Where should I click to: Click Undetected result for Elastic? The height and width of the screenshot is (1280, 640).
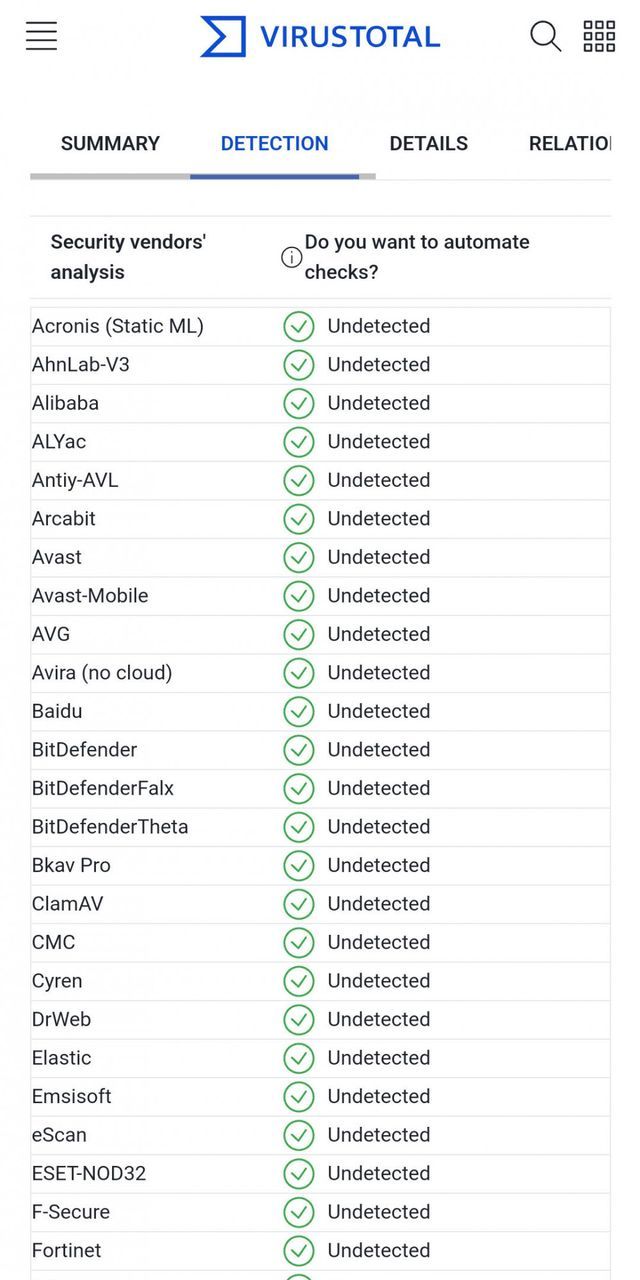[378, 1058]
